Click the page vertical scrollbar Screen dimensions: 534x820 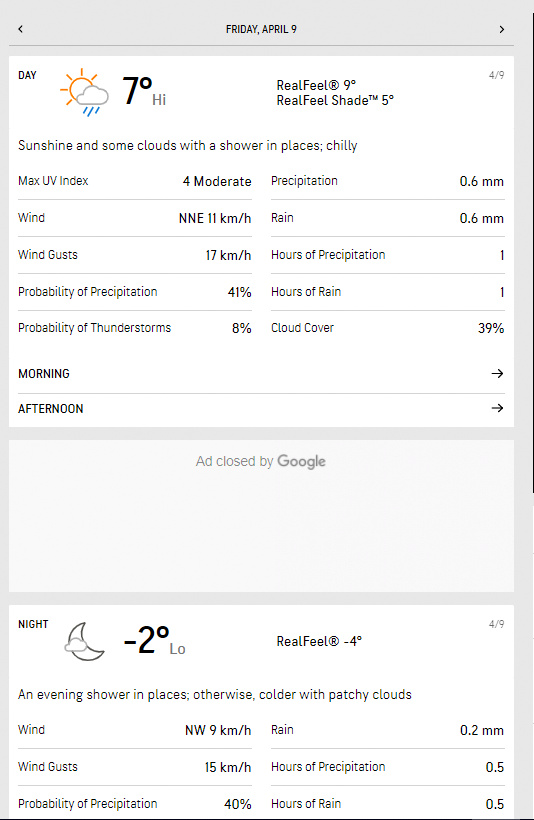[x=532, y=251]
